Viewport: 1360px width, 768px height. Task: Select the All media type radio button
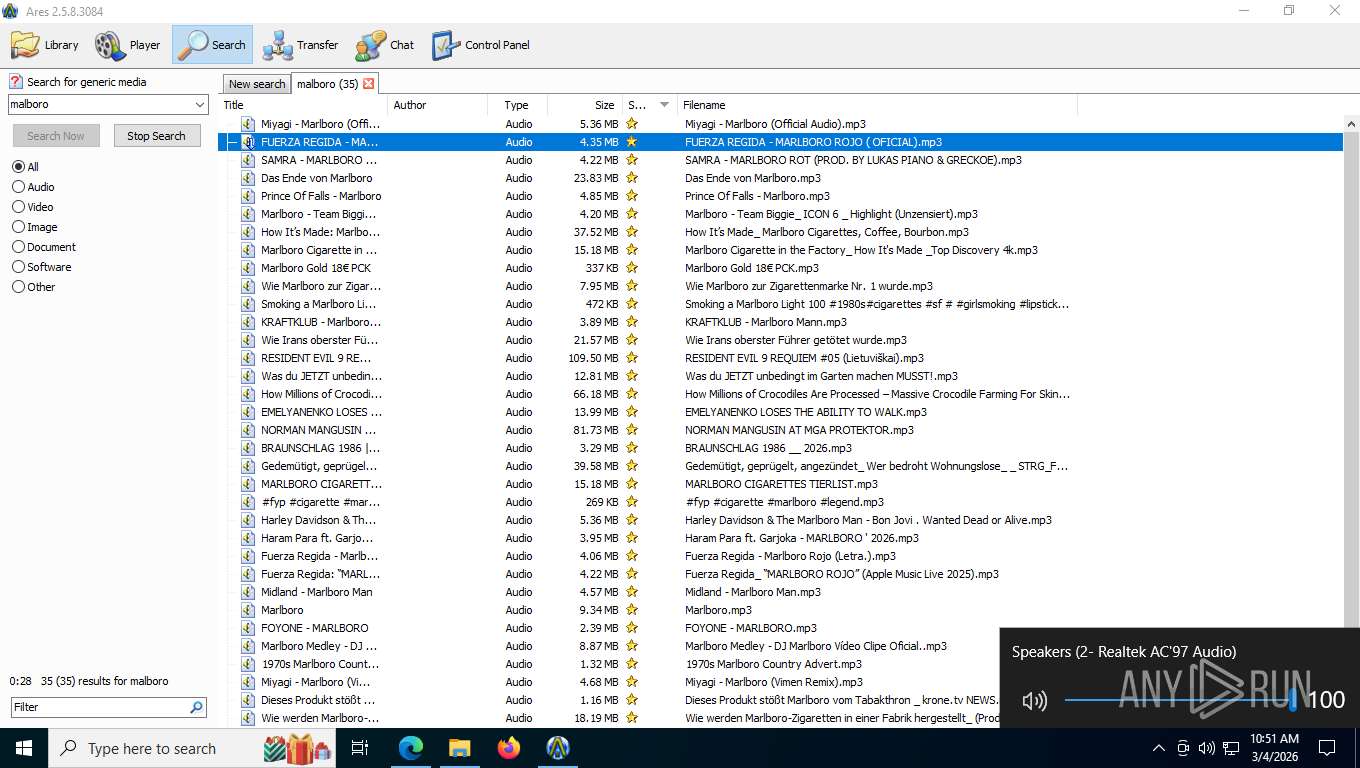tap(18, 167)
